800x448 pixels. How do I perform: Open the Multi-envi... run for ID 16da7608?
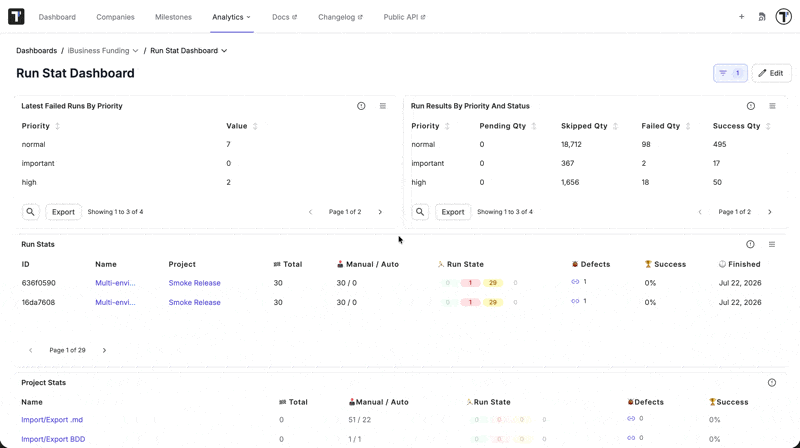pos(115,303)
